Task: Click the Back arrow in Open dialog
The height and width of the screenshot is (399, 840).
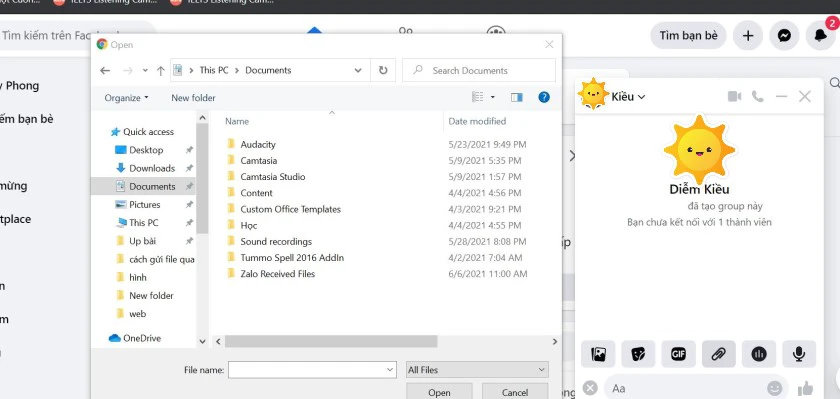Action: pos(105,70)
